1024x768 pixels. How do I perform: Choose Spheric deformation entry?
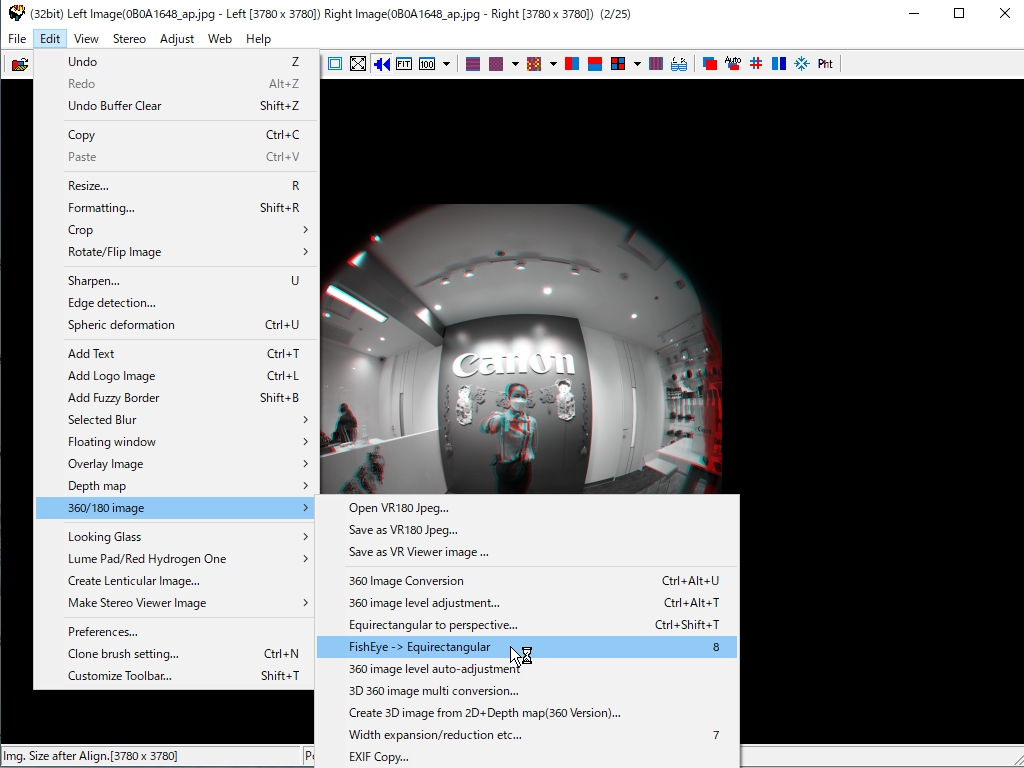(x=176, y=325)
